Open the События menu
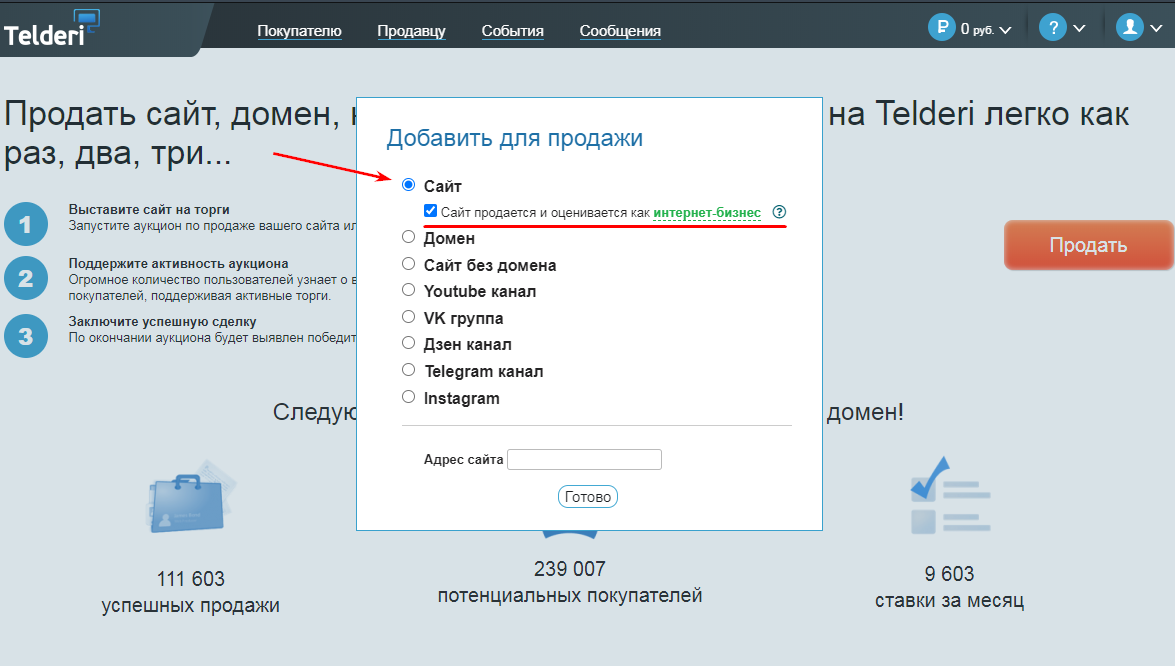The image size is (1175, 666). (x=513, y=31)
